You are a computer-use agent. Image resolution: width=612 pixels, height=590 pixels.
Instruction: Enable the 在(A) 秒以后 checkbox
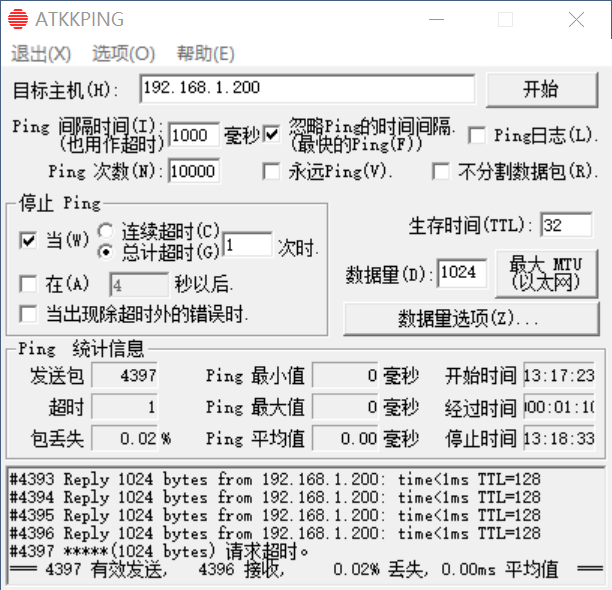pos(28,284)
